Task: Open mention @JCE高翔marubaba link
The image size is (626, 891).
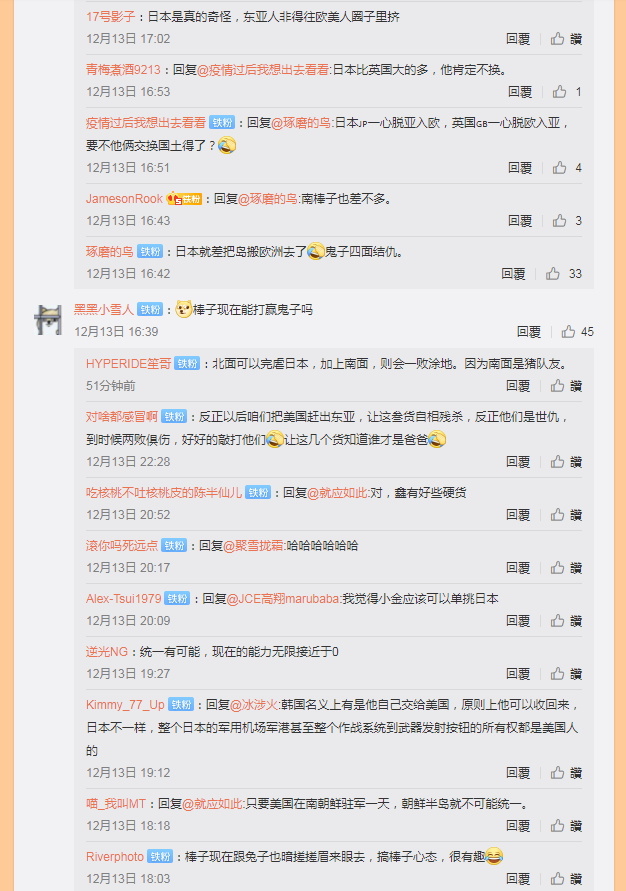Action: 283,599
